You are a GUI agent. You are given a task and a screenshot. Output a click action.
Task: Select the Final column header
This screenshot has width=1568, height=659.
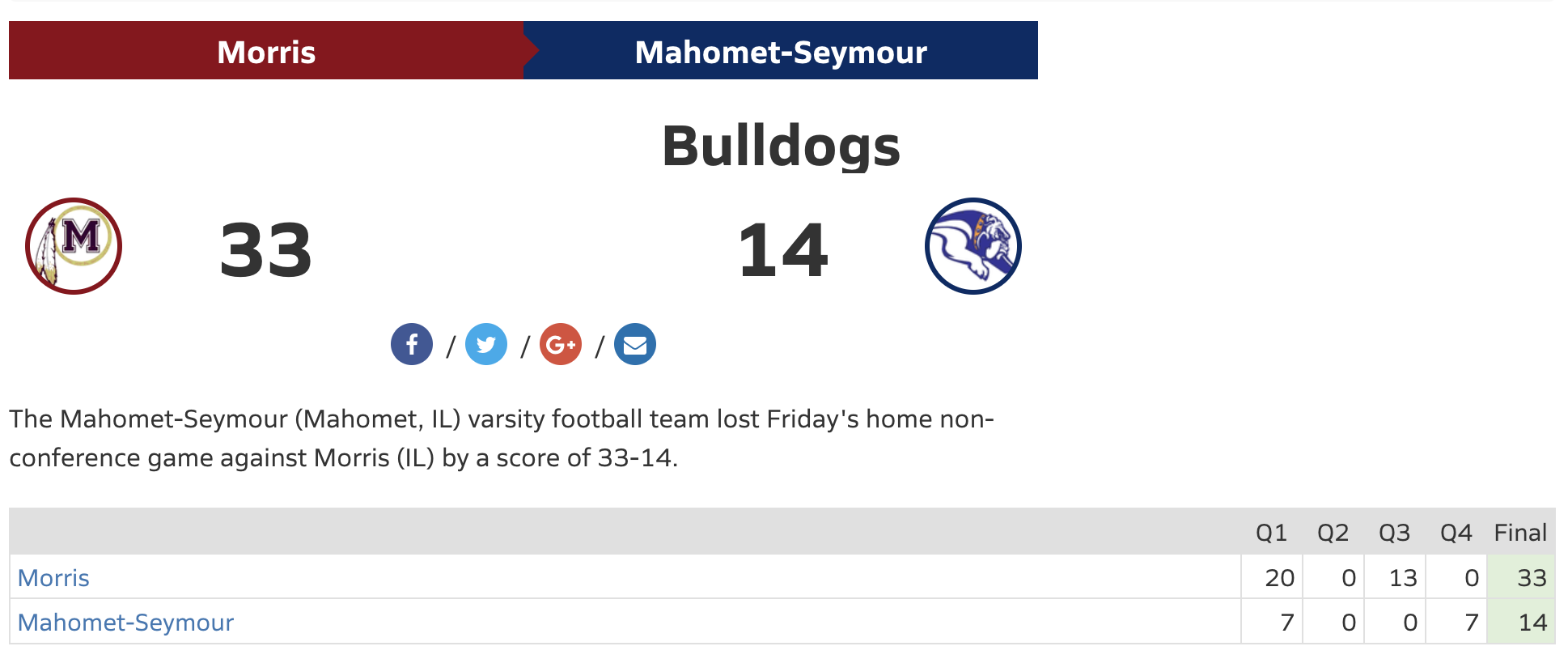pos(1520,533)
